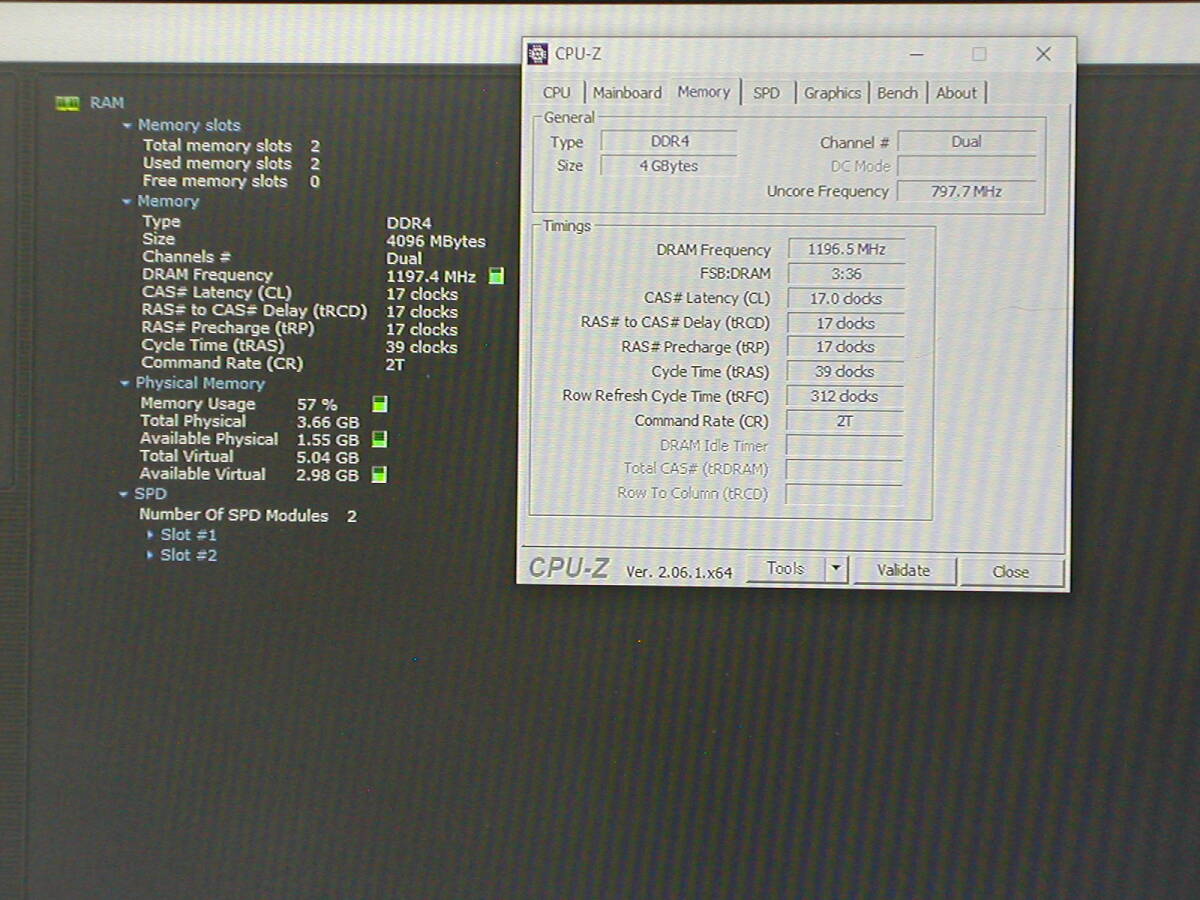
Task: Click the "57 %" memory usage value
Action: pos(317,404)
